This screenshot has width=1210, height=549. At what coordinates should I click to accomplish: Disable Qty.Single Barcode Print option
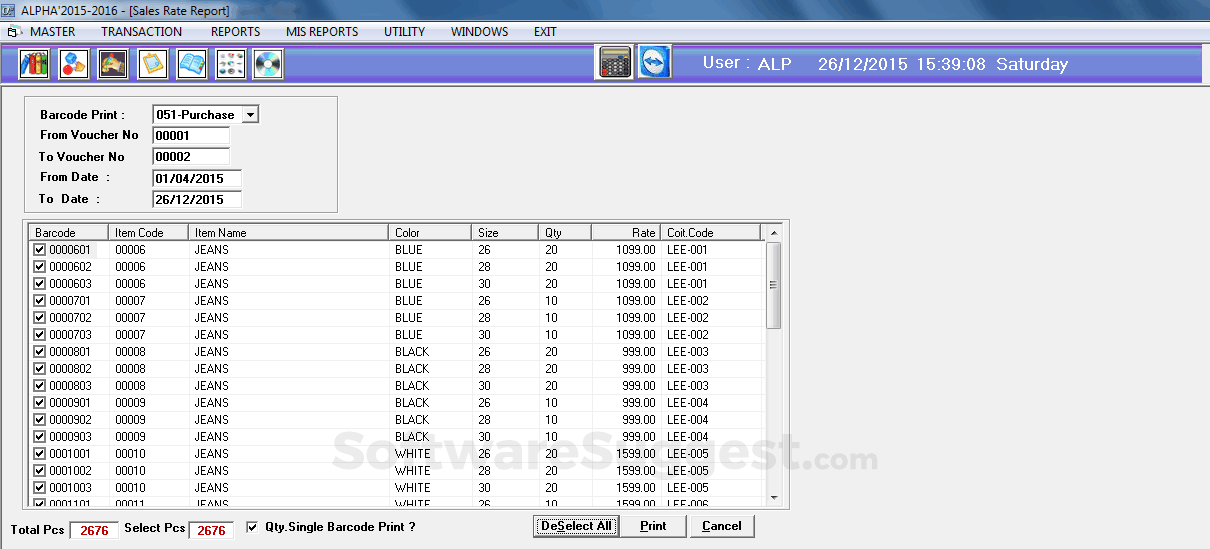click(252, 526)
